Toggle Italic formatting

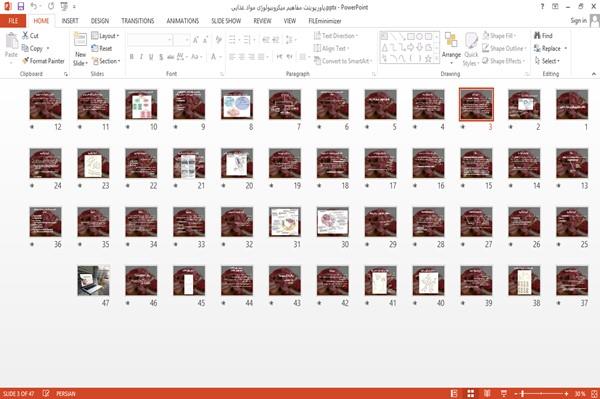tap(141, 57)
